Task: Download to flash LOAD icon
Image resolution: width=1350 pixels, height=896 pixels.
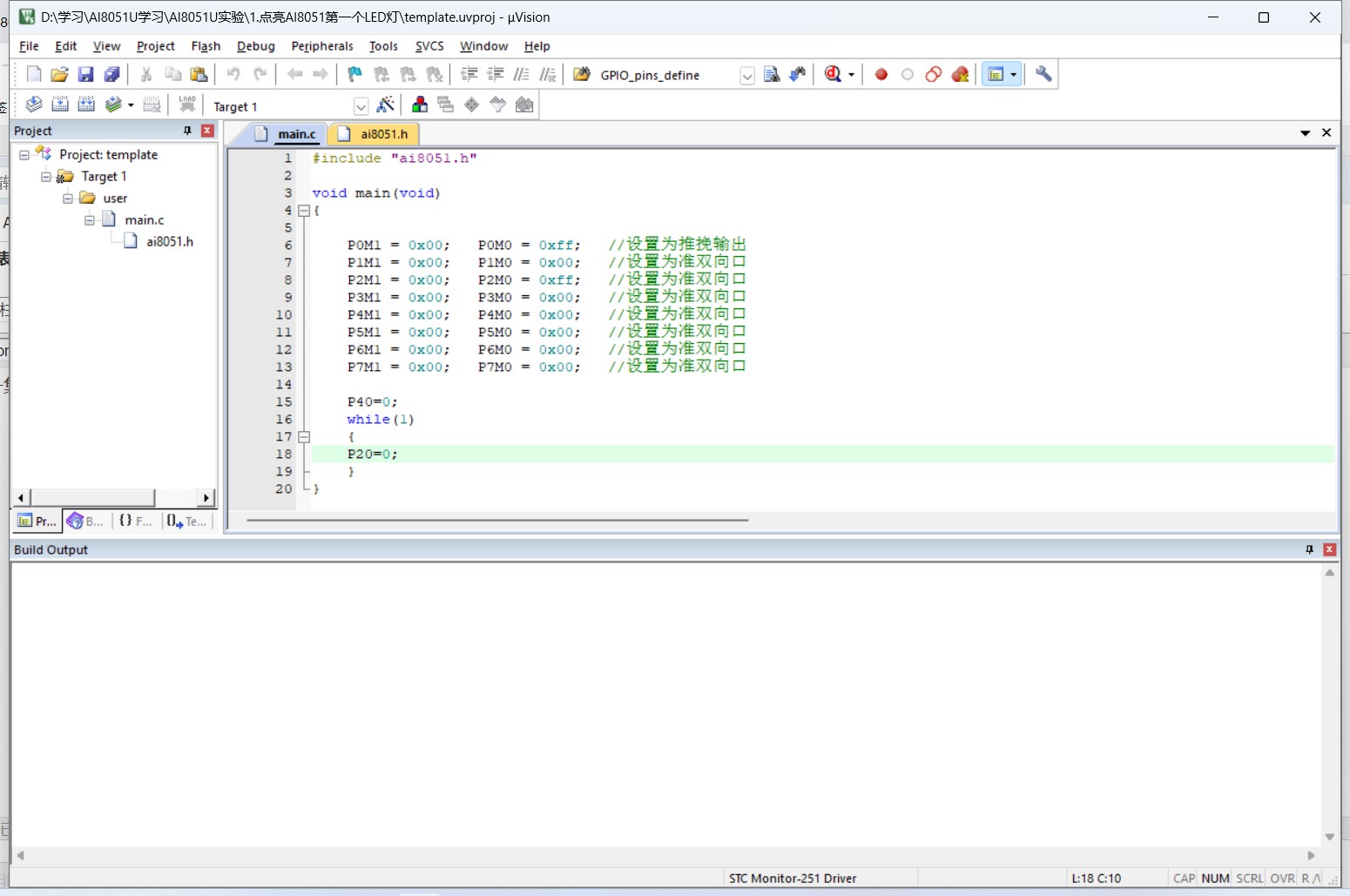Action: tap(186, 105)
